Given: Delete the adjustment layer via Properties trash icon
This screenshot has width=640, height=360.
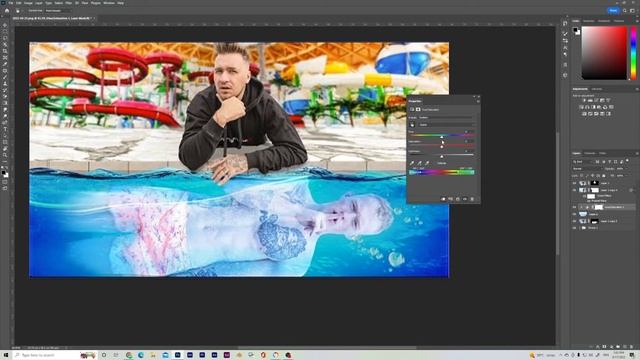Looking at the screenshot, I should (x=472, y=199).
